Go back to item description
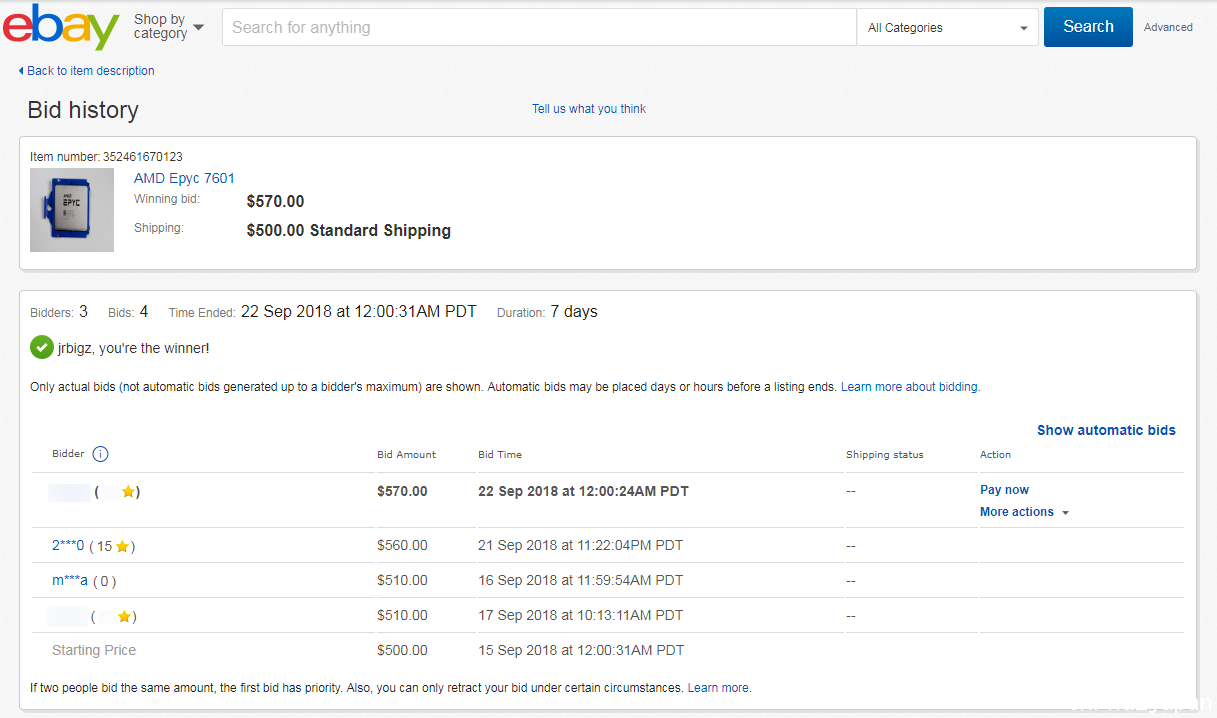 pyautogui.click(x=91, y=71)
